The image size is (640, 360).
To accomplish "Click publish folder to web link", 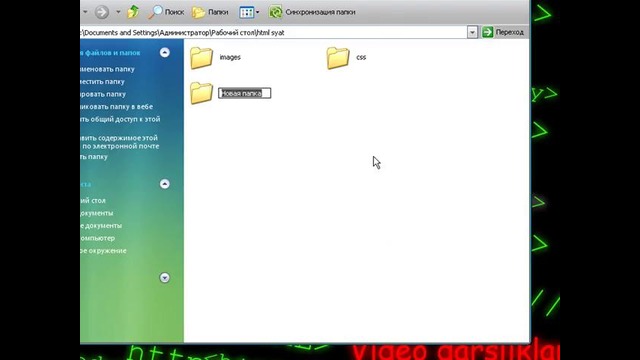I will pyautogui.click(x=117, y=107).
